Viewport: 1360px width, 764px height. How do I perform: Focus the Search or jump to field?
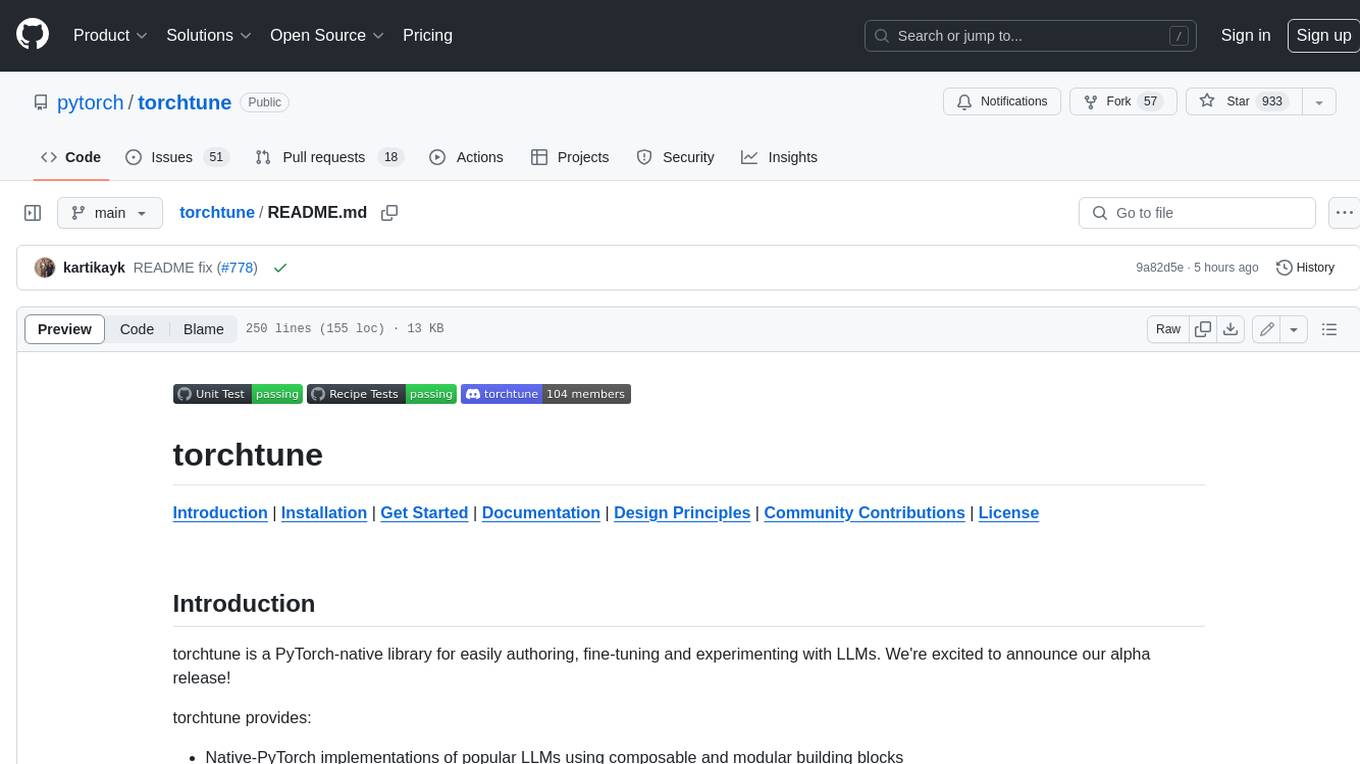pyautogui.click(x=1031, y=36)
